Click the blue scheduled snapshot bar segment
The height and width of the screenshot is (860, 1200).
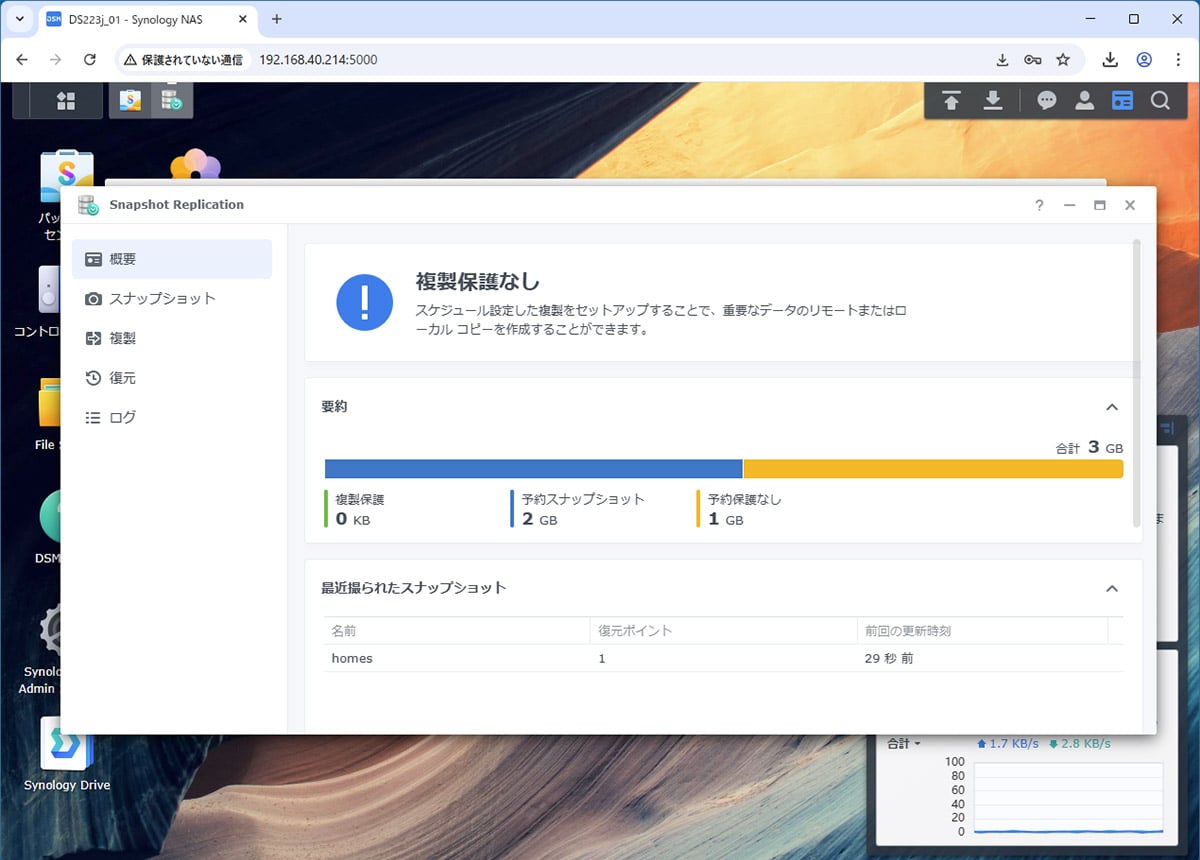(x=533, y=469)
